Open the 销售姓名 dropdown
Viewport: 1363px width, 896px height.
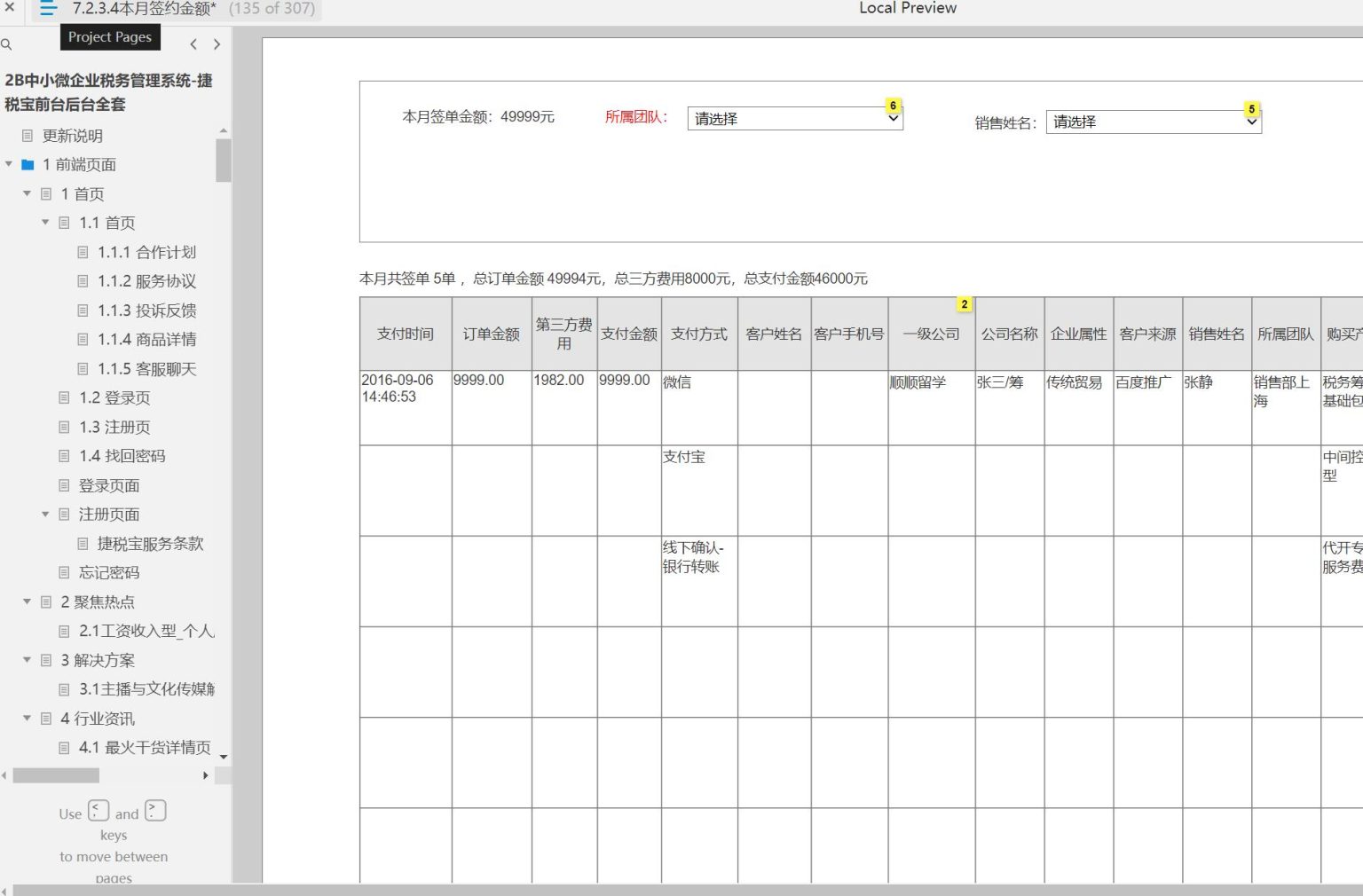1153,122
